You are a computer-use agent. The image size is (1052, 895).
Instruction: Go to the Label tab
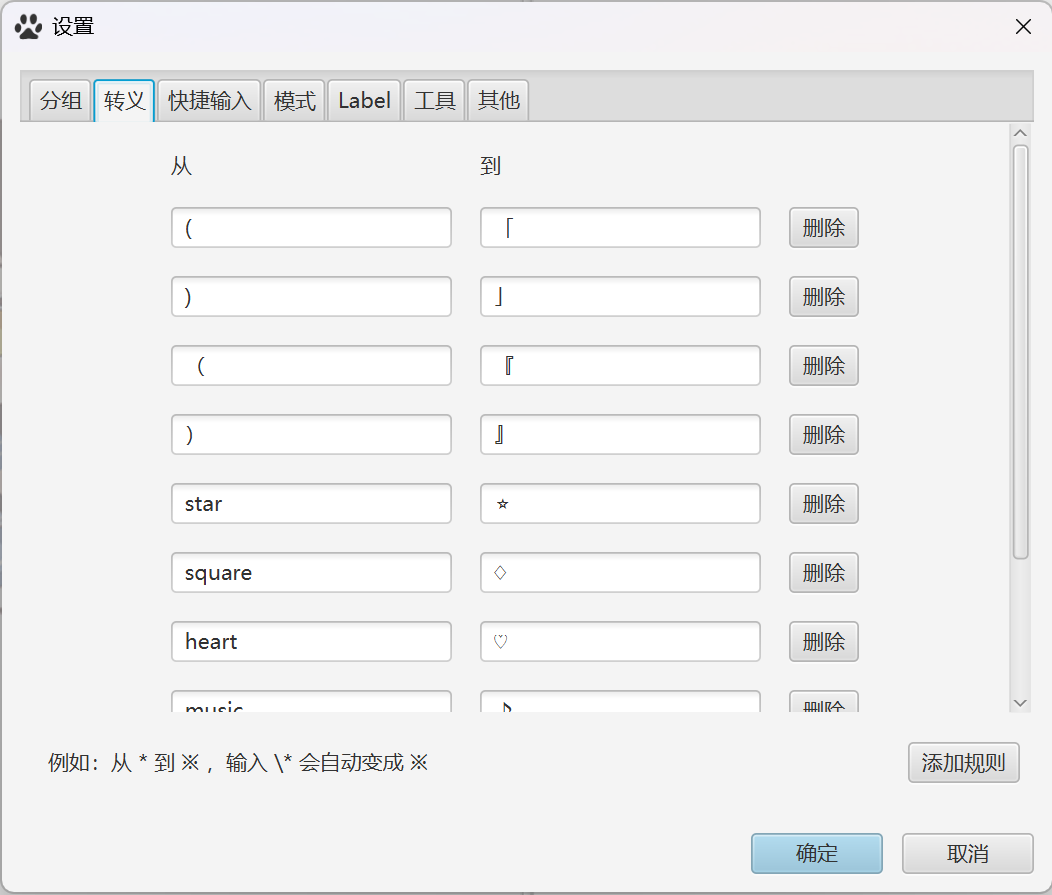tap(364, 101)
